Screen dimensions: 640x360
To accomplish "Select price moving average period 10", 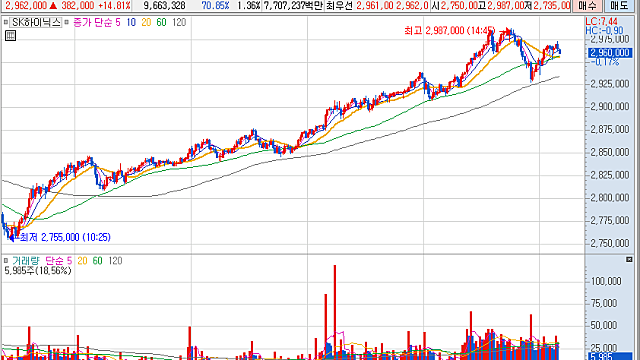I will [x=131, y=22].
